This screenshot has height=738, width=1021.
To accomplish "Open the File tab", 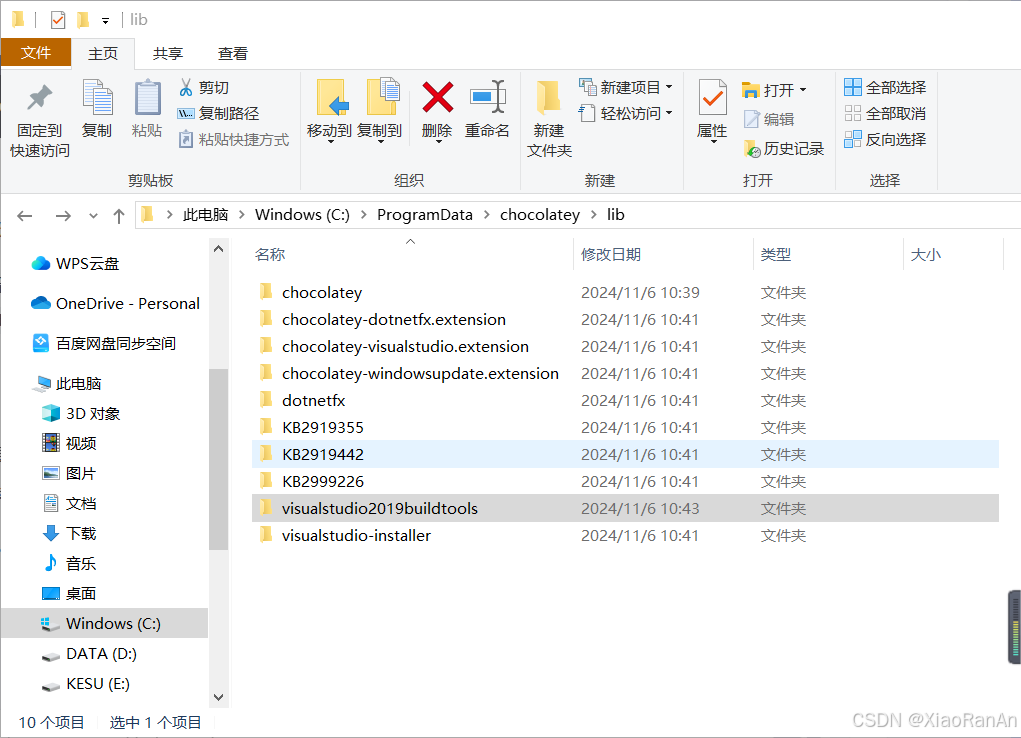I will point(36,53).
